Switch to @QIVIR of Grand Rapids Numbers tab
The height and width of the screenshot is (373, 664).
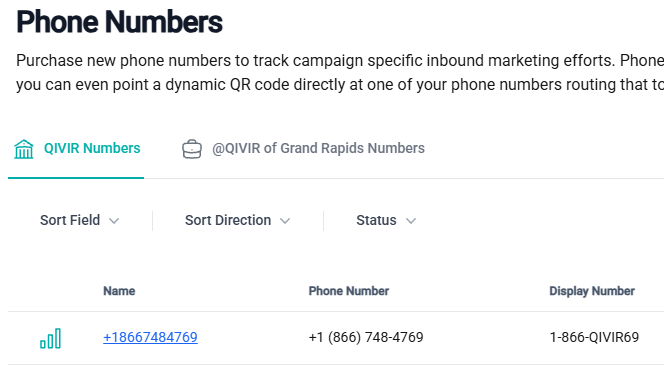tap(303, 149)
